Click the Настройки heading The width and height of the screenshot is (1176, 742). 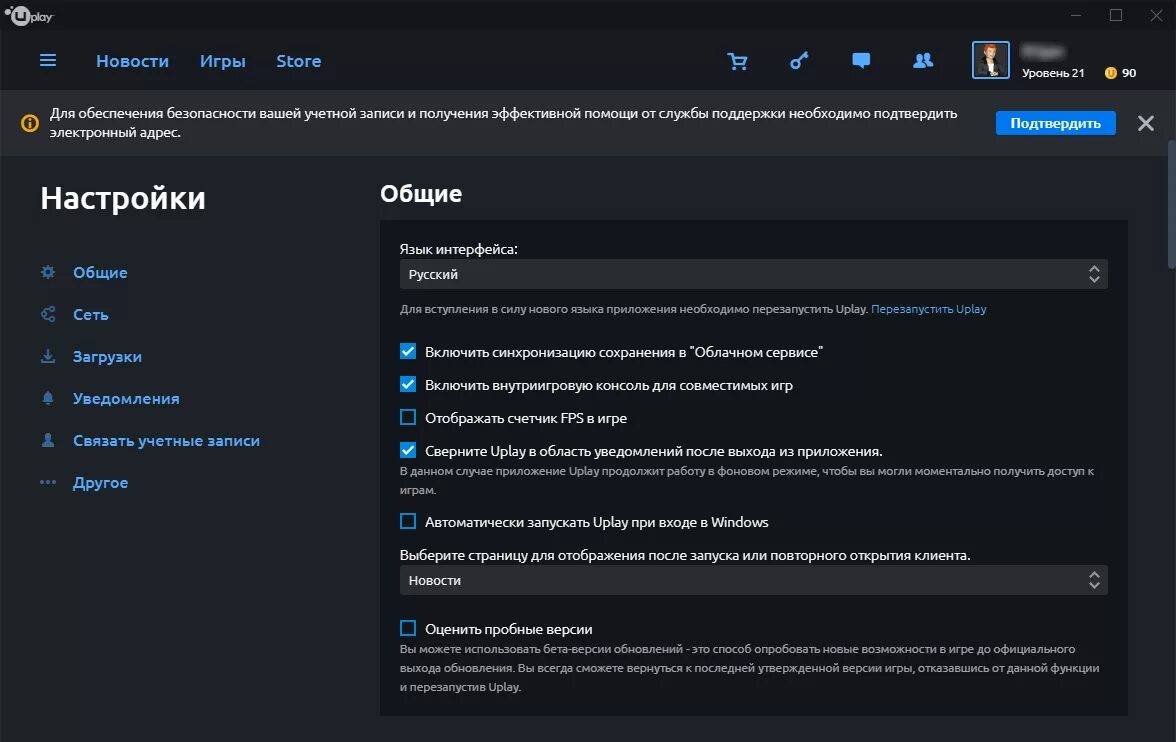pyautogui.click(x=123, y=198)
